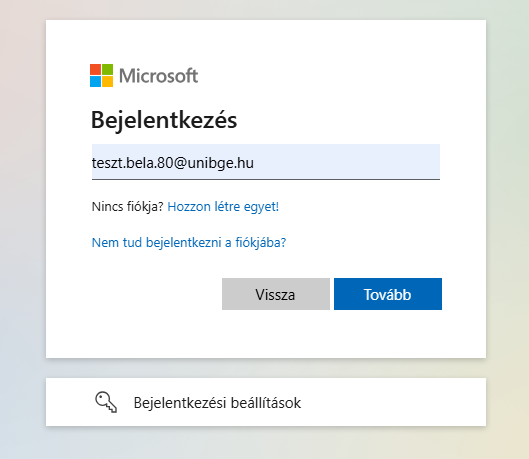
Task: Focus the email address input field
Action: [x=266, y=162]
